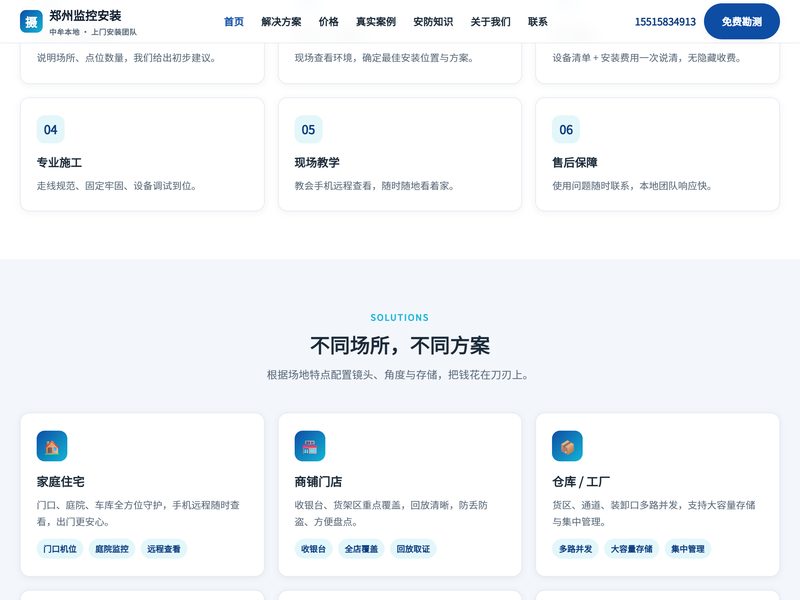The height and width of the screenshot is (600, 800).
Task: Click the 家庭住宅 card title
Action: click(60, 482)
